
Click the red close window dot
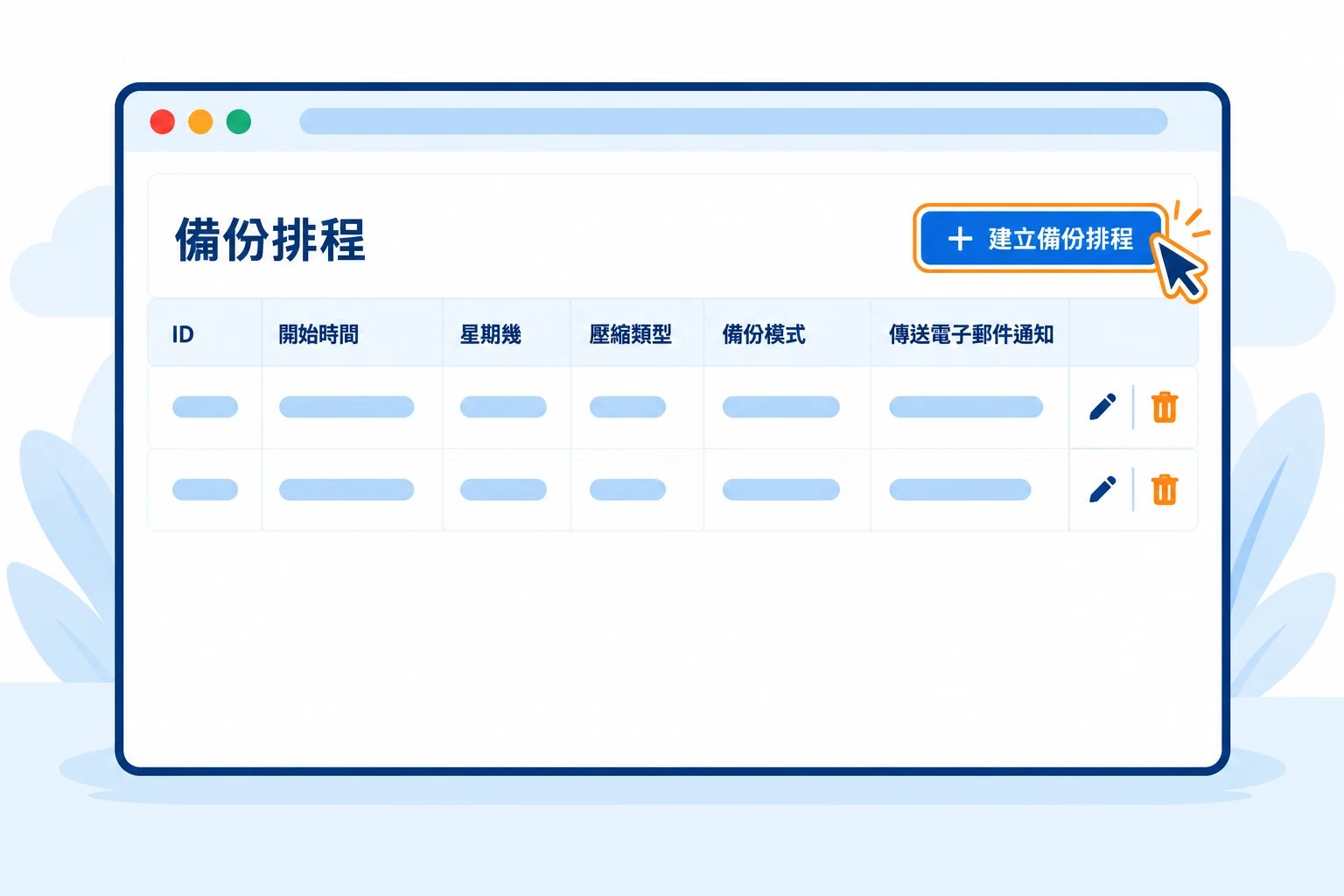[163, 122]
